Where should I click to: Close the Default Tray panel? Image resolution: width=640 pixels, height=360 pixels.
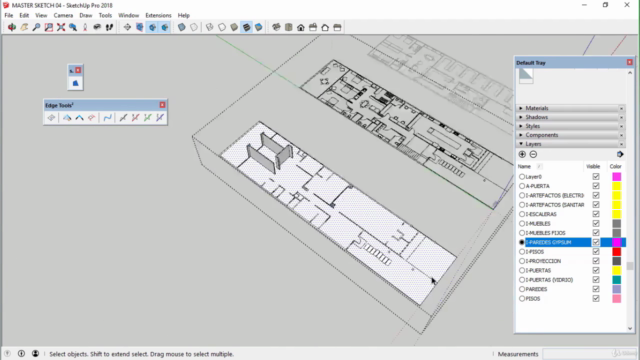pyautogui.click(x=629, y=62)
